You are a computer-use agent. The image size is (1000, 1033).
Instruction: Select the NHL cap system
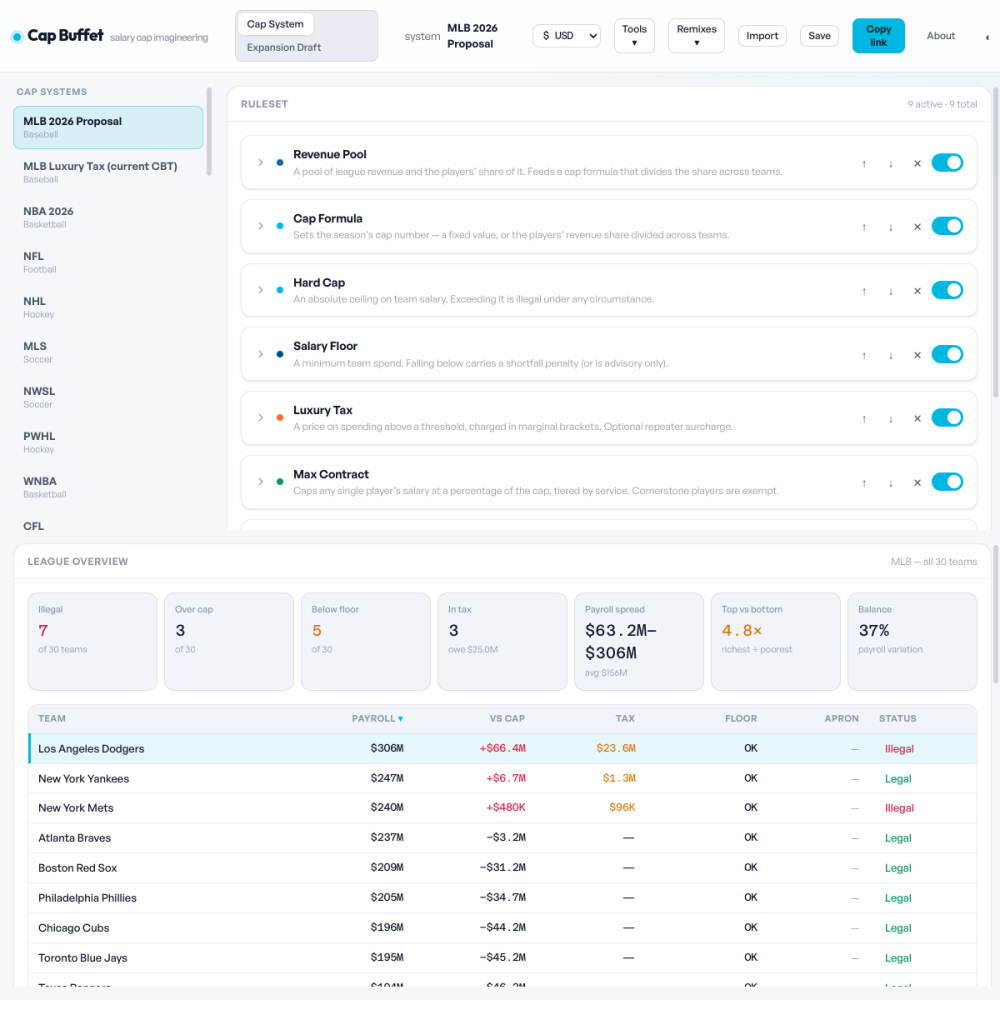[108, 307]
